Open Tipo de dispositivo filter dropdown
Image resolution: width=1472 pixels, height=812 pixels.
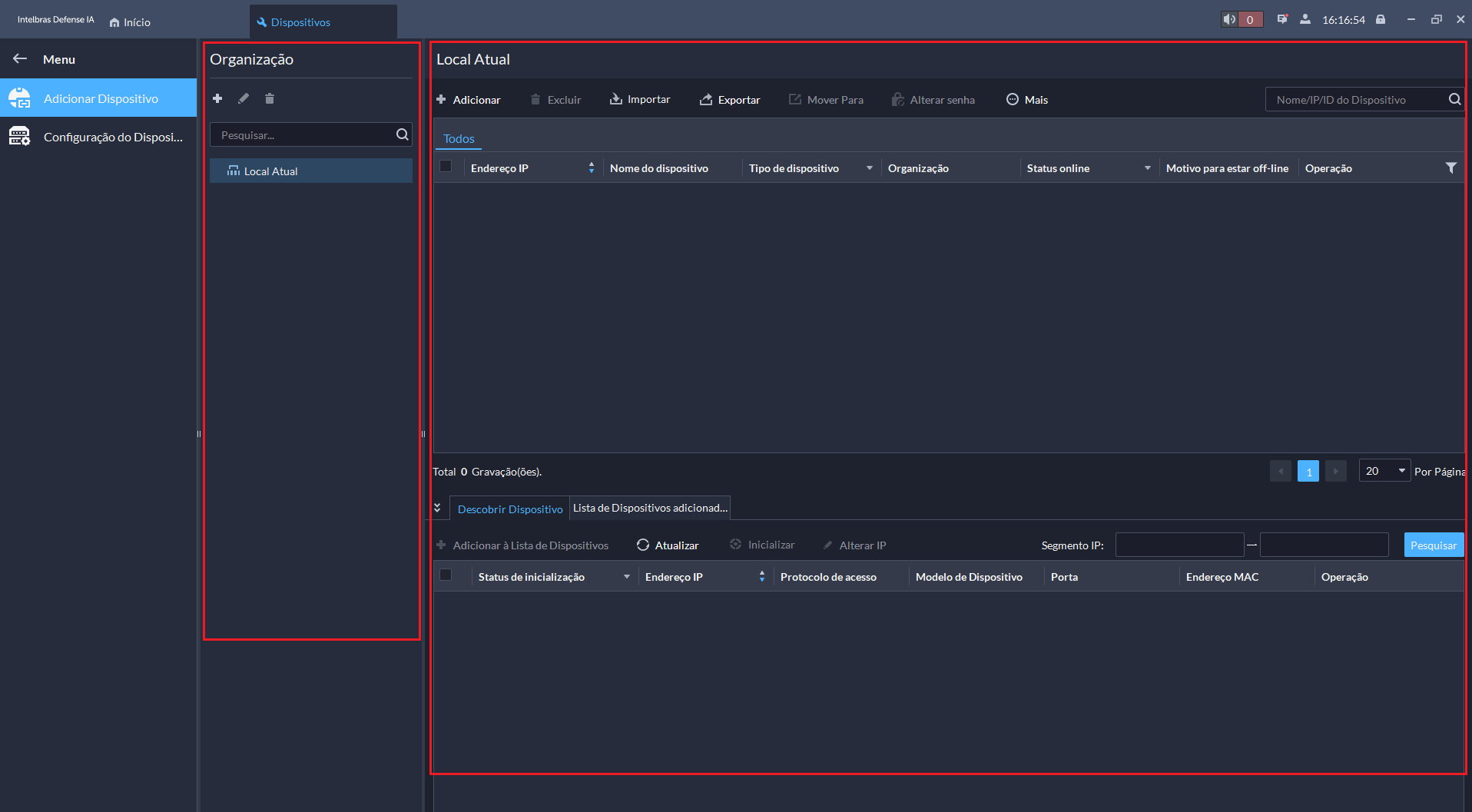(870, 168)
